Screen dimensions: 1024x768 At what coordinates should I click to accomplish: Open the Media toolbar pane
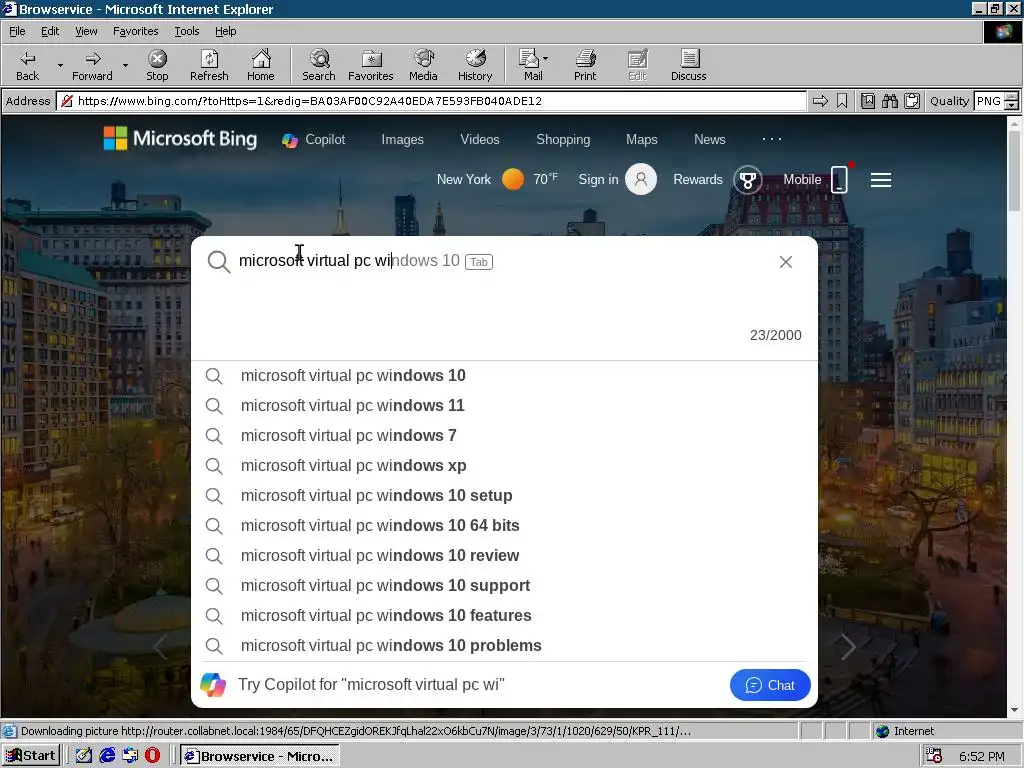click(x=423, y=66)
